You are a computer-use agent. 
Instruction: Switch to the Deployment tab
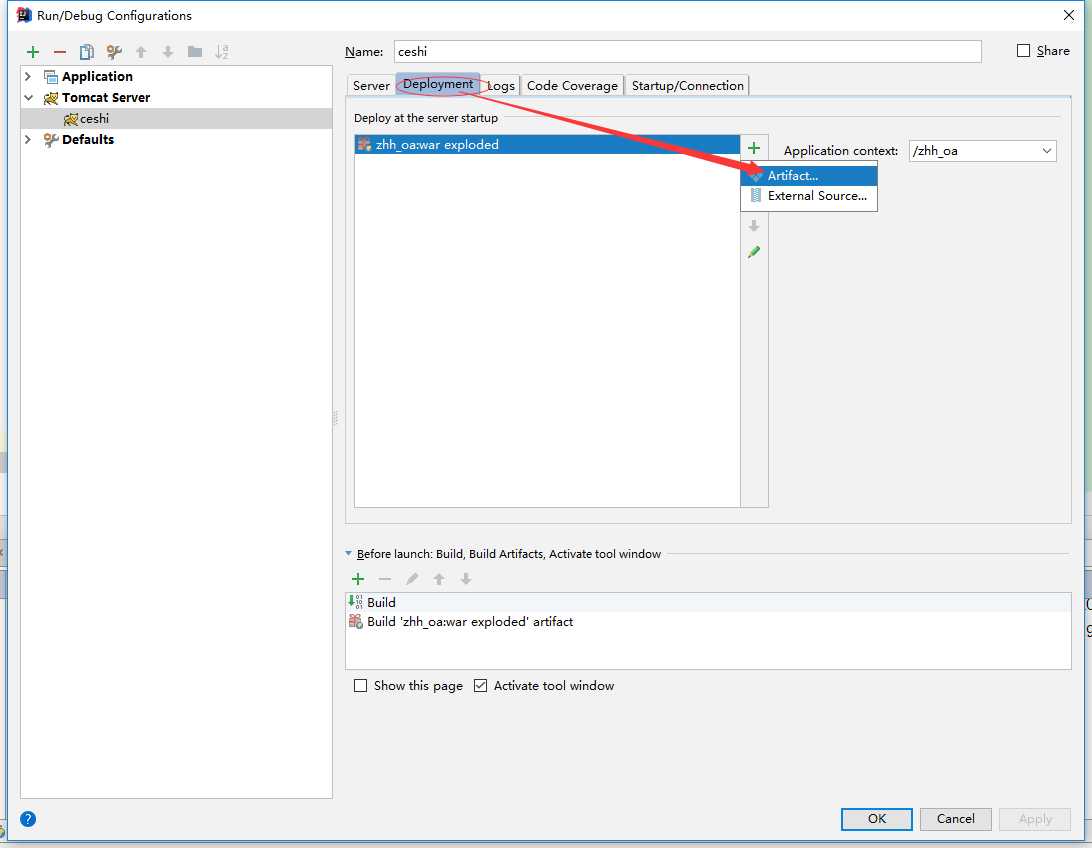[x=437, y=84]
